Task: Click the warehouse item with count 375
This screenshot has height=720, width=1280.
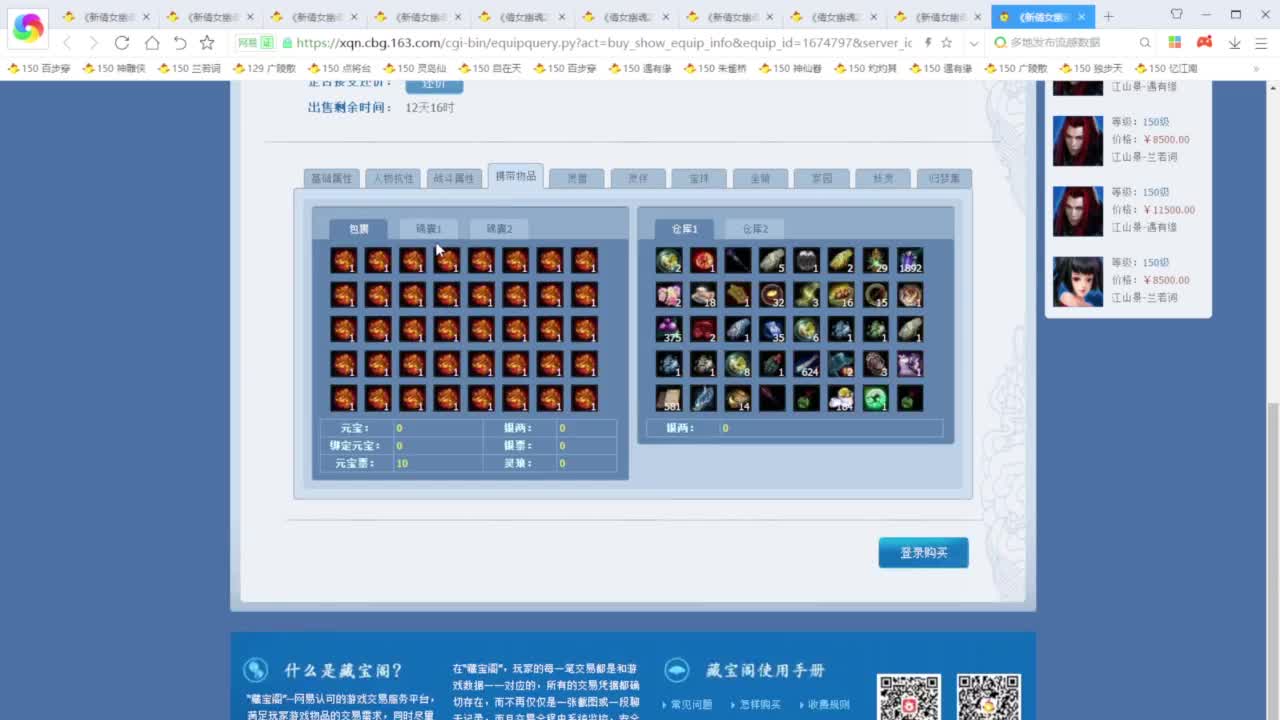Action: coord(669,330)
